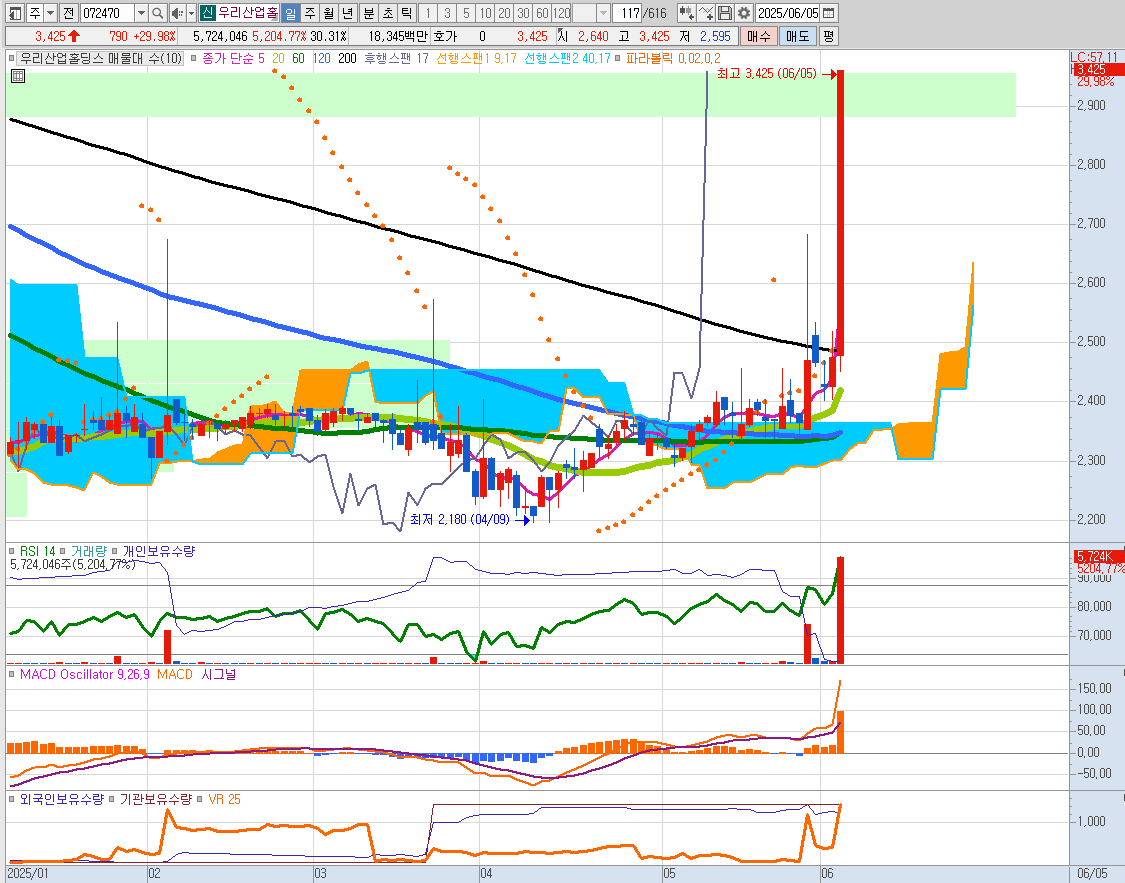Switch to 주 weekly period

[310, 13]
